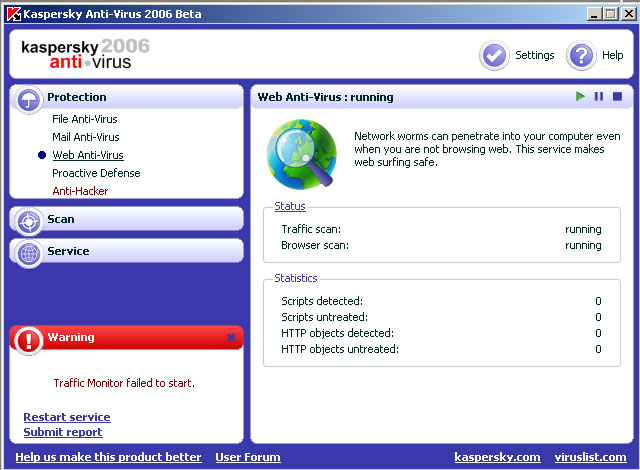
Task: Expand the Service section
Action: 127,251
